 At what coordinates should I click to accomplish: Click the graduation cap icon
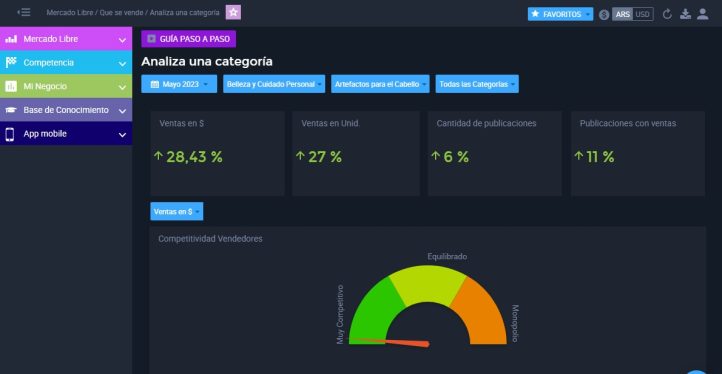click(x=11, y=110)
